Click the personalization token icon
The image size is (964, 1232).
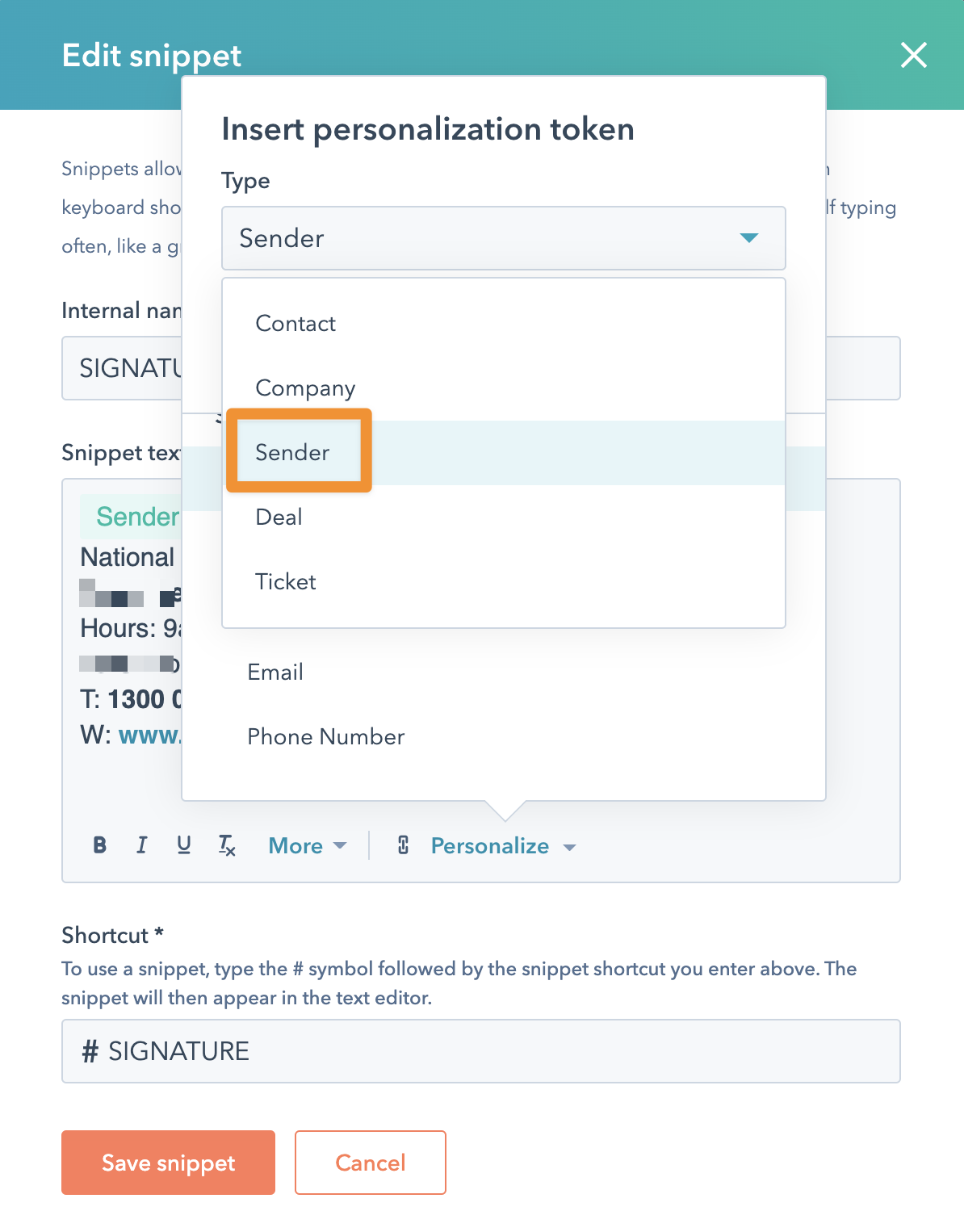click(x=403, y=845)
